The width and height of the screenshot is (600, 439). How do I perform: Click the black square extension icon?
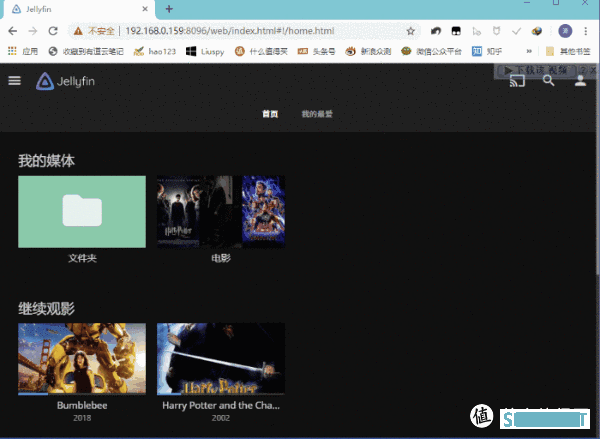456,31
